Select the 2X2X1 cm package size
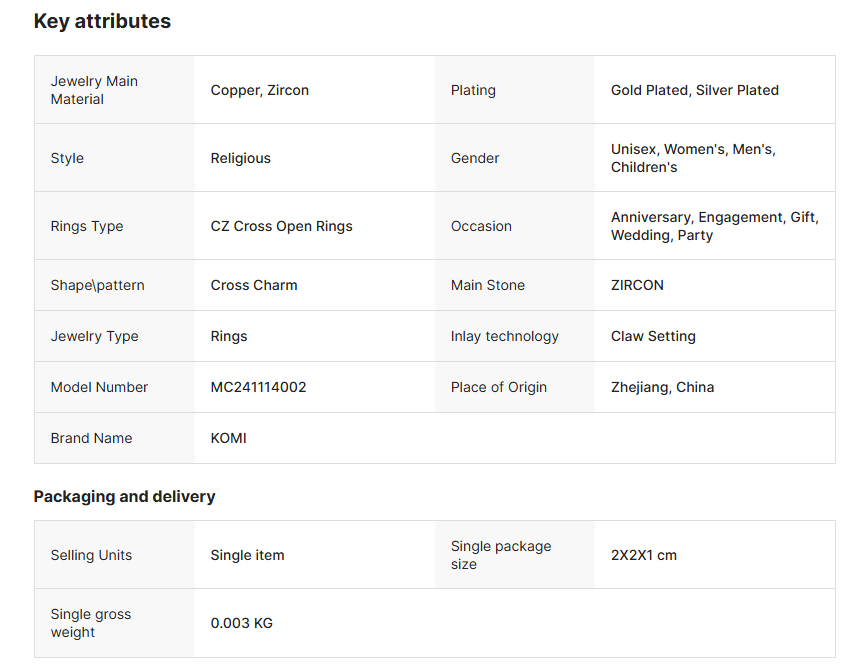 click(x=643, y=555)
